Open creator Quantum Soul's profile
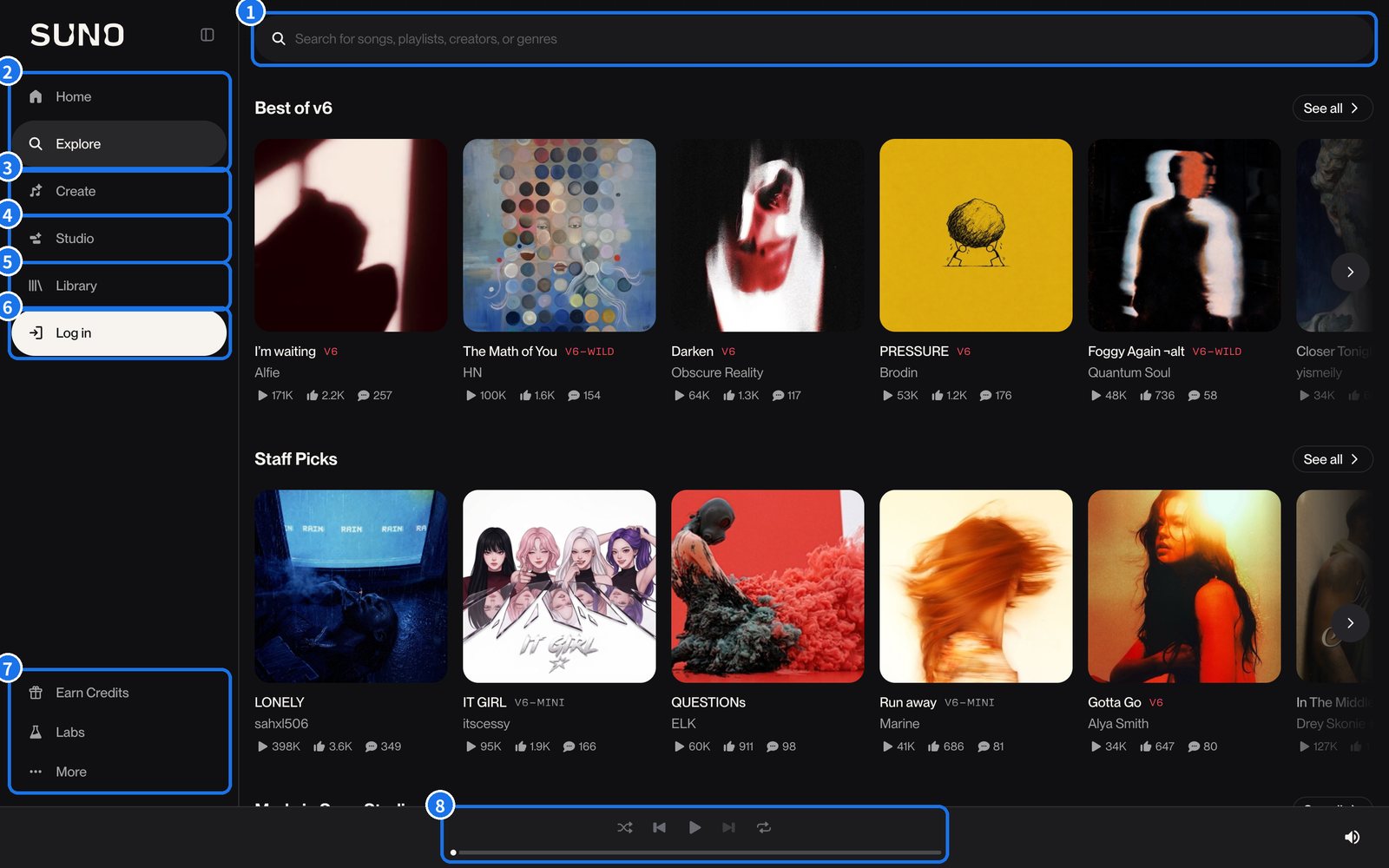 point(1129,372)
